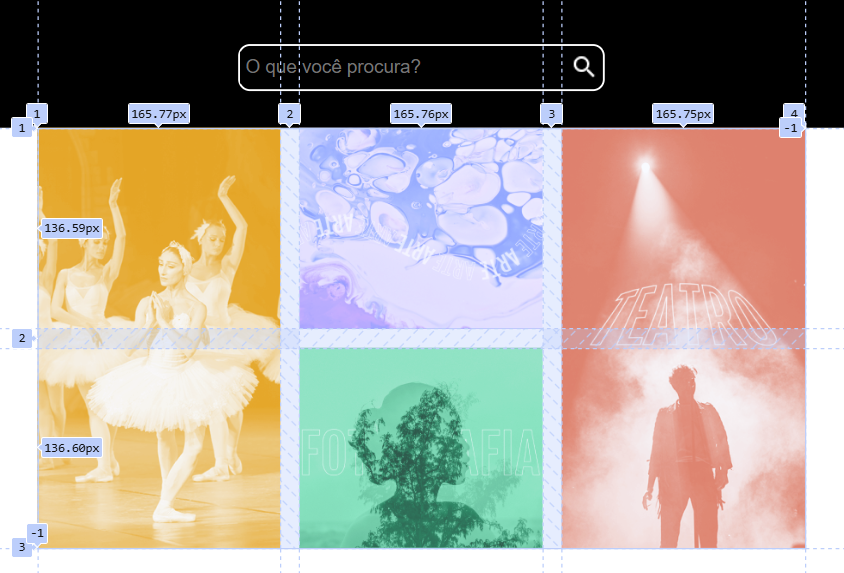
Task: Click the magnifying glass search icon
Action: pyautogui.click(x=583, y=67)
